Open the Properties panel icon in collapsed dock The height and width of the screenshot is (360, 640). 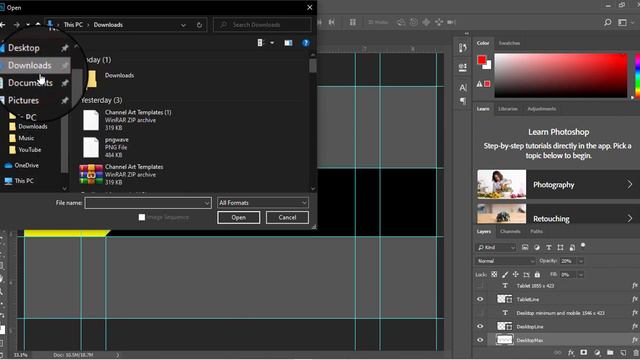coord(462,67)
